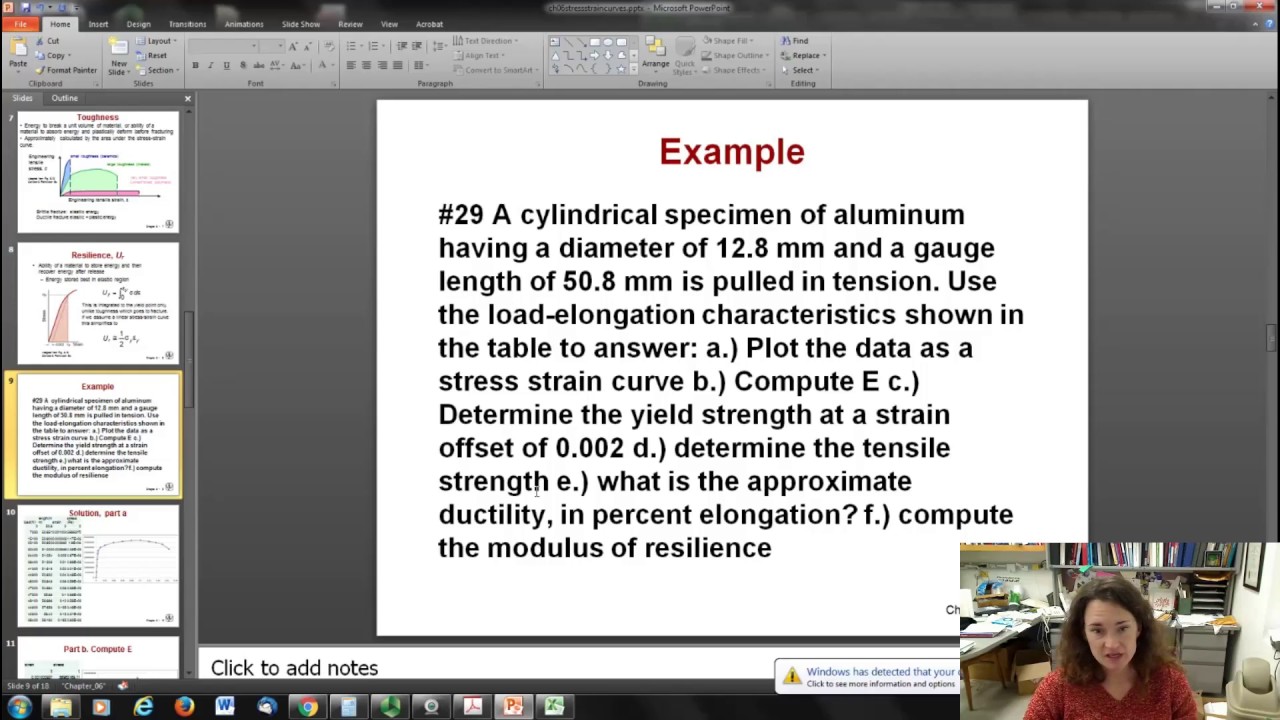Save the presentation from Quick Access Toolbar

point(26,7)
